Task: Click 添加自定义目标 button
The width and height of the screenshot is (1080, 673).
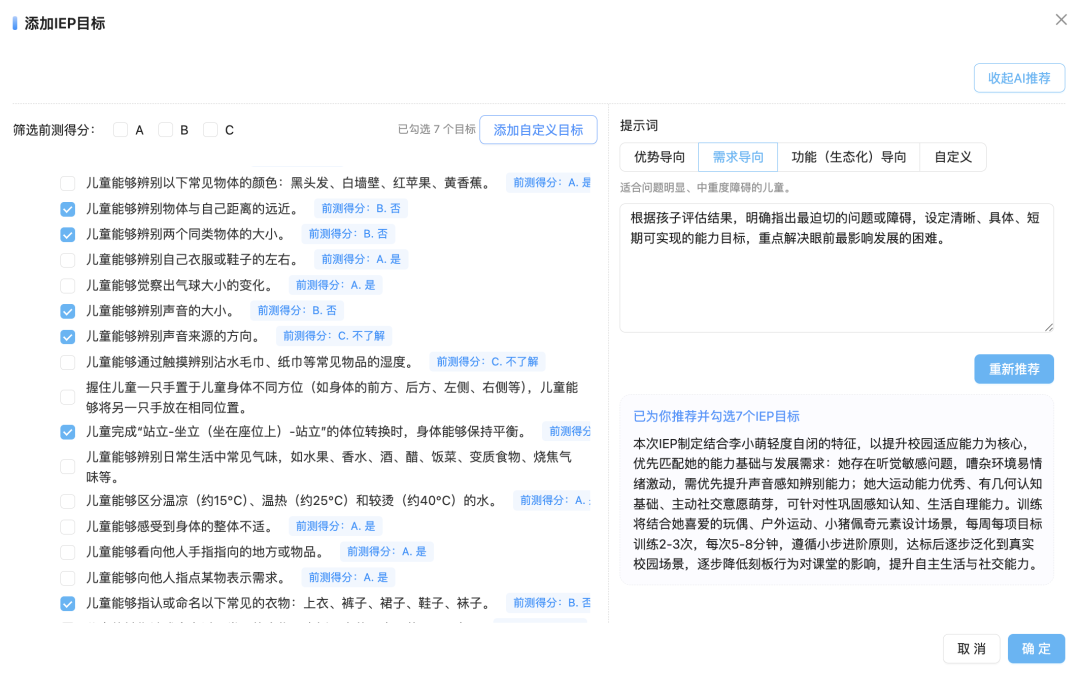Action: click(538, 130)
